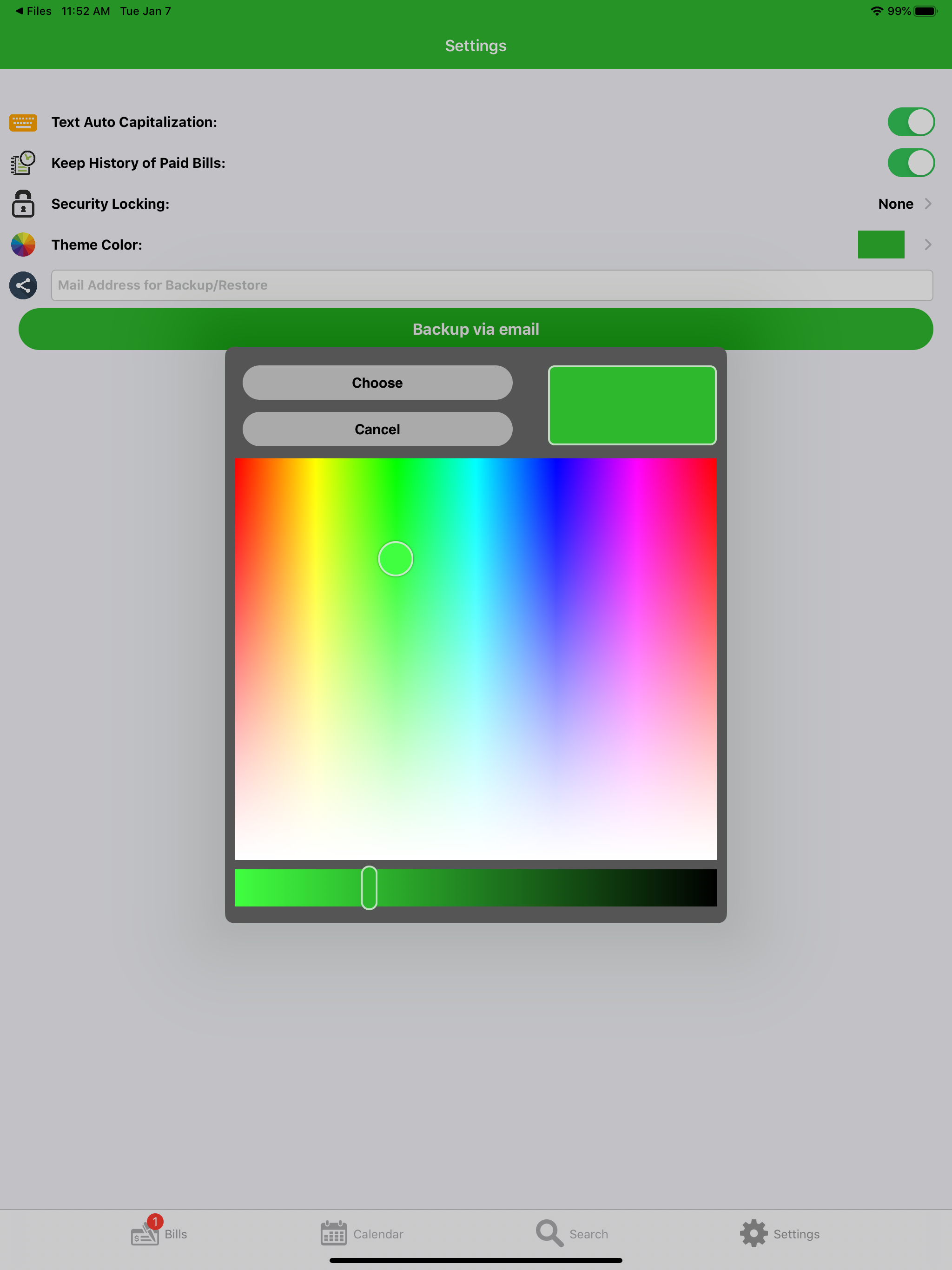Click the share icon beside mail field
952x1270 pixels.
pos(23,285)
